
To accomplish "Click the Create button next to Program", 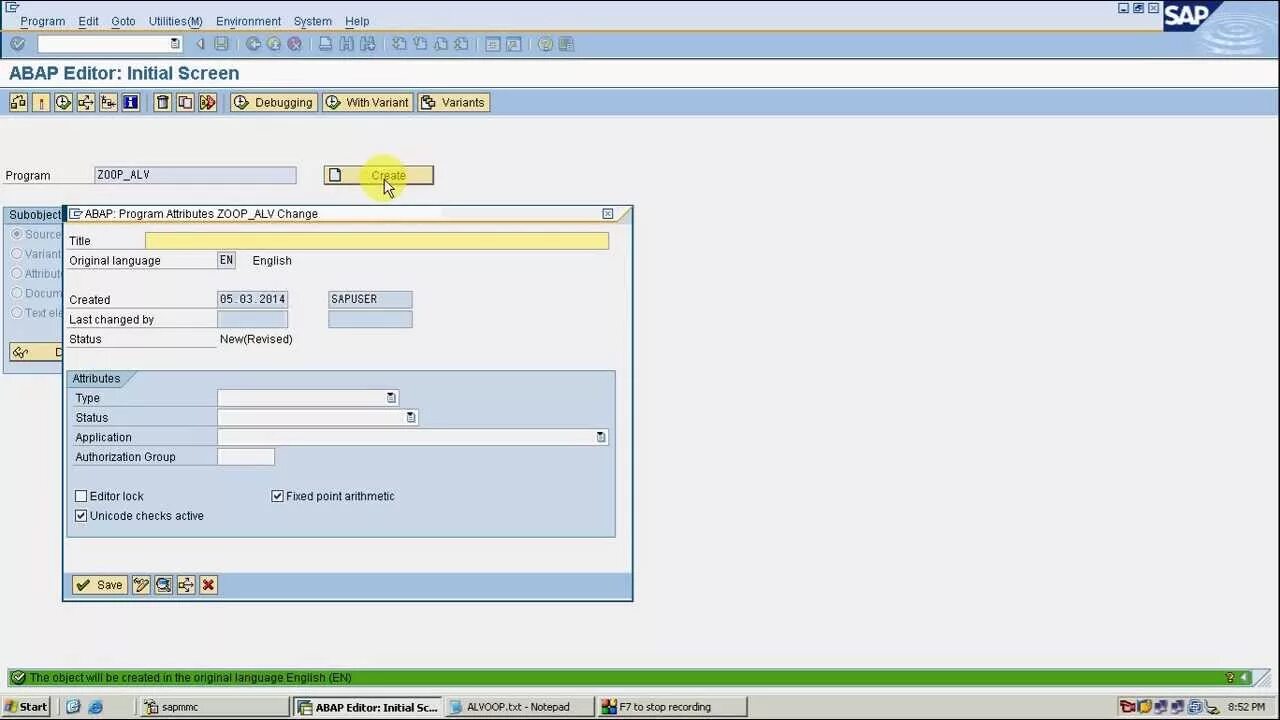I will click(x=378, y=175).
